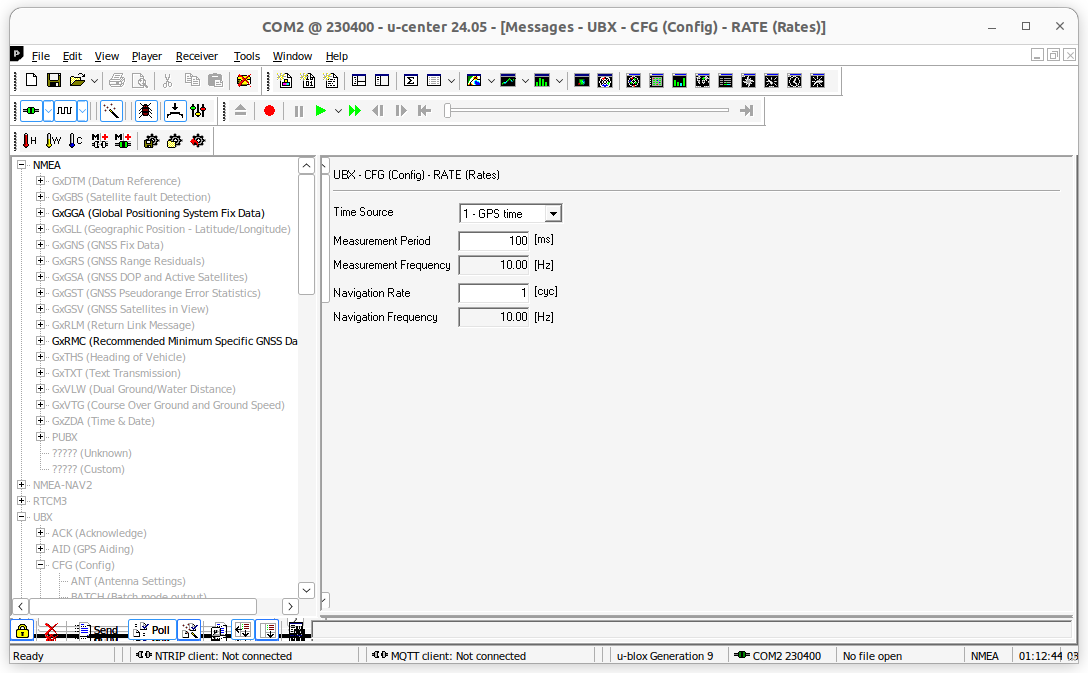Screen dimensions: 1088x673
Task: Open the connection port dropdown arrow
Action: click(48, 110)
